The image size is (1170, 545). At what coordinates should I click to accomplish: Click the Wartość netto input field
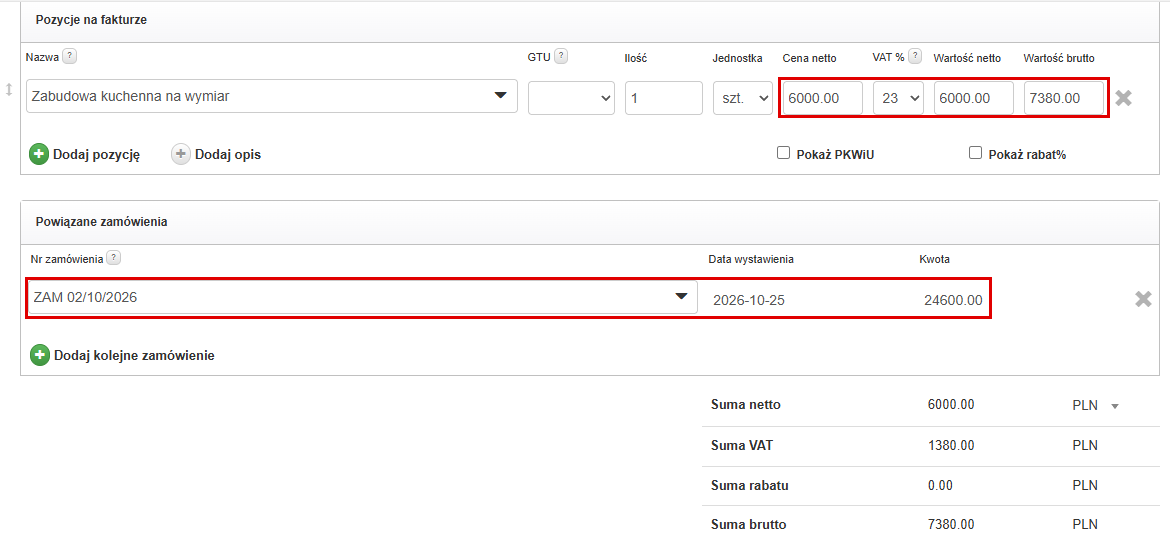pos(974,98)
